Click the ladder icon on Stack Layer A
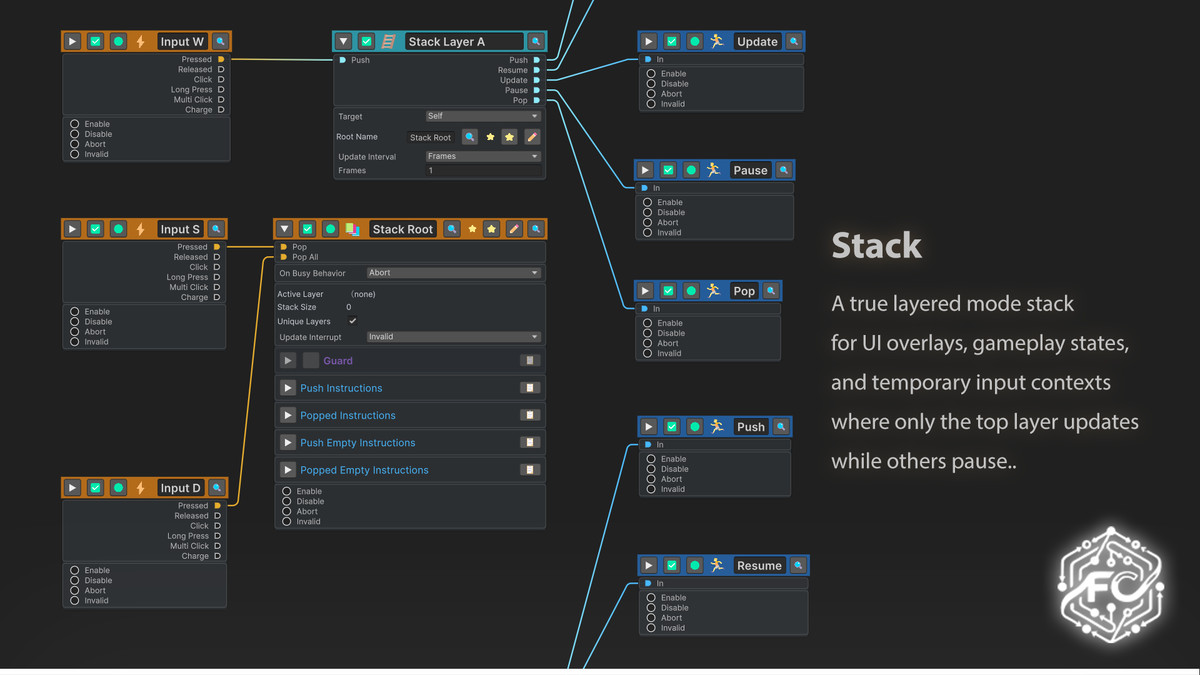Image resolution: width=1200 pixels, height=675 pixels. click(389, 42)
